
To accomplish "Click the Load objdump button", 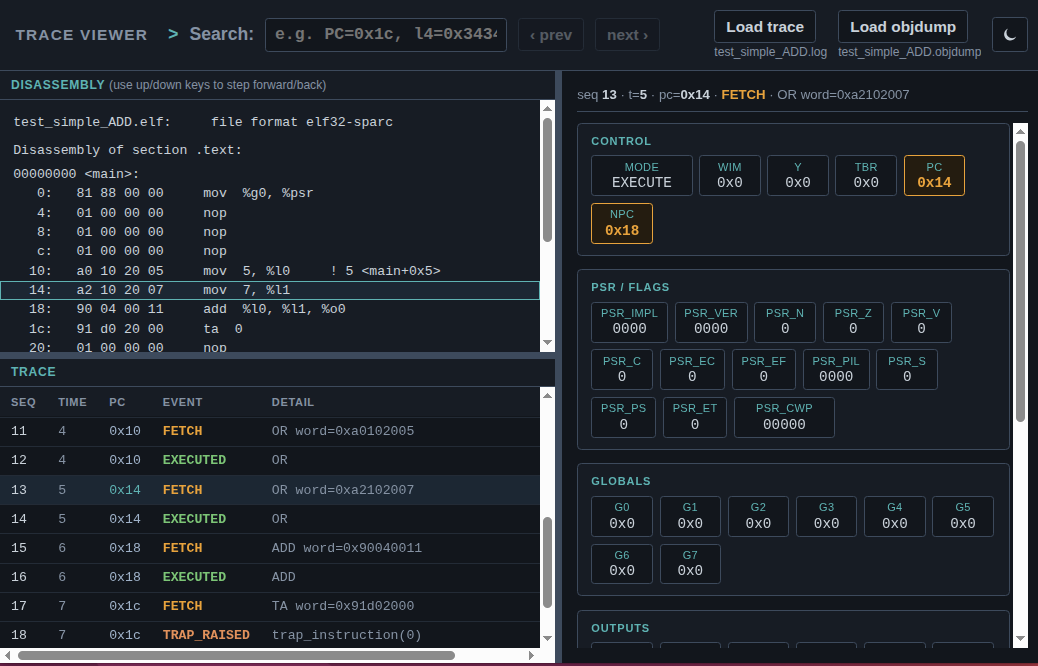I will click(903, 27).
